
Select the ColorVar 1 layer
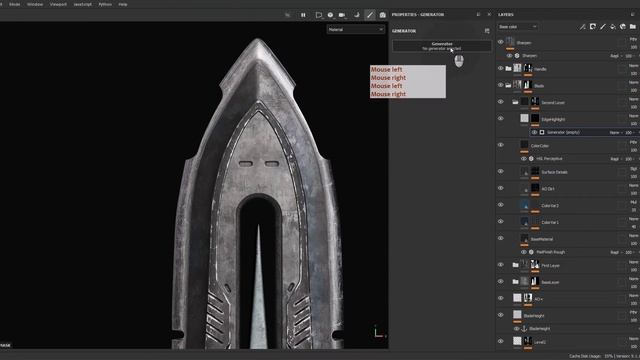550,222
